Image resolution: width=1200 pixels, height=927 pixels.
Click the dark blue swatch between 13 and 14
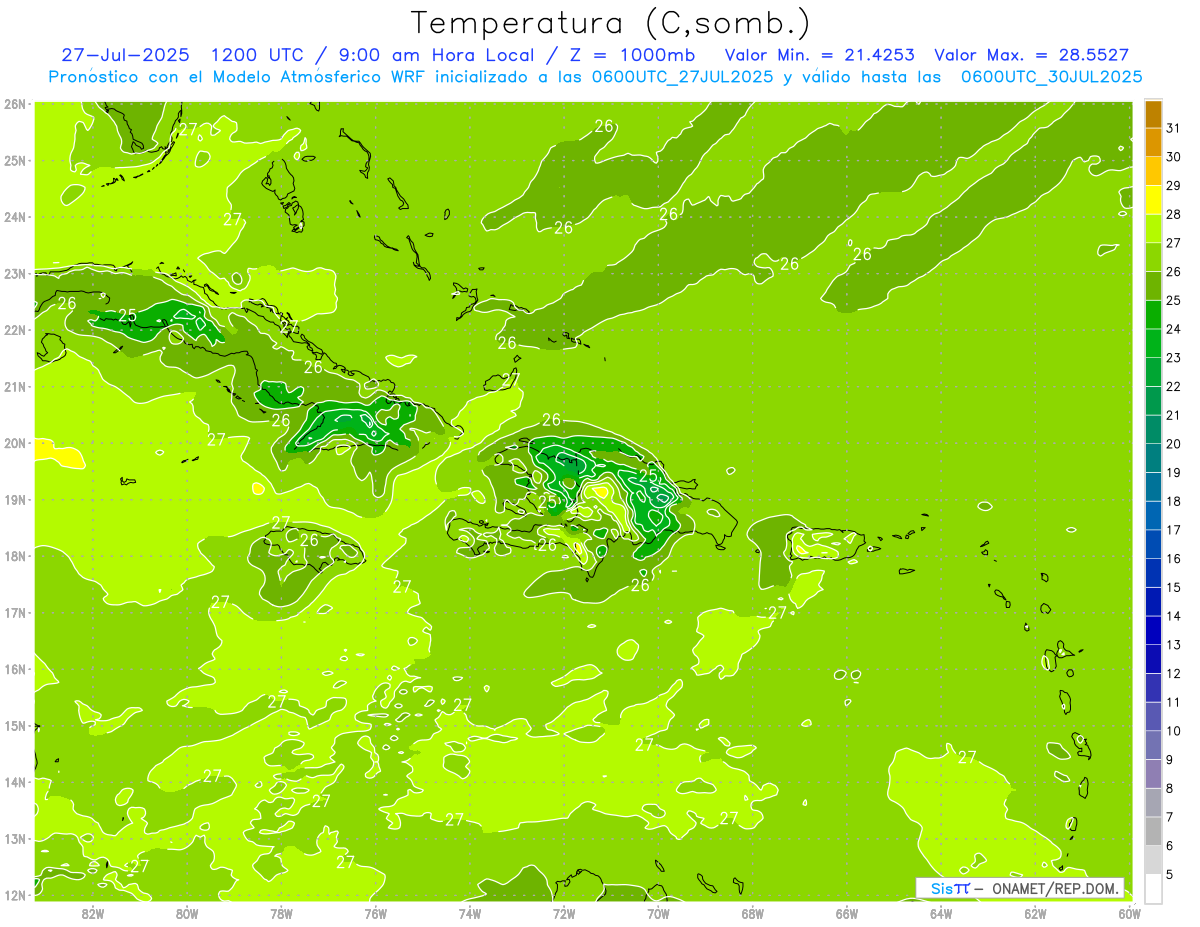click(x=1153, y=630)
